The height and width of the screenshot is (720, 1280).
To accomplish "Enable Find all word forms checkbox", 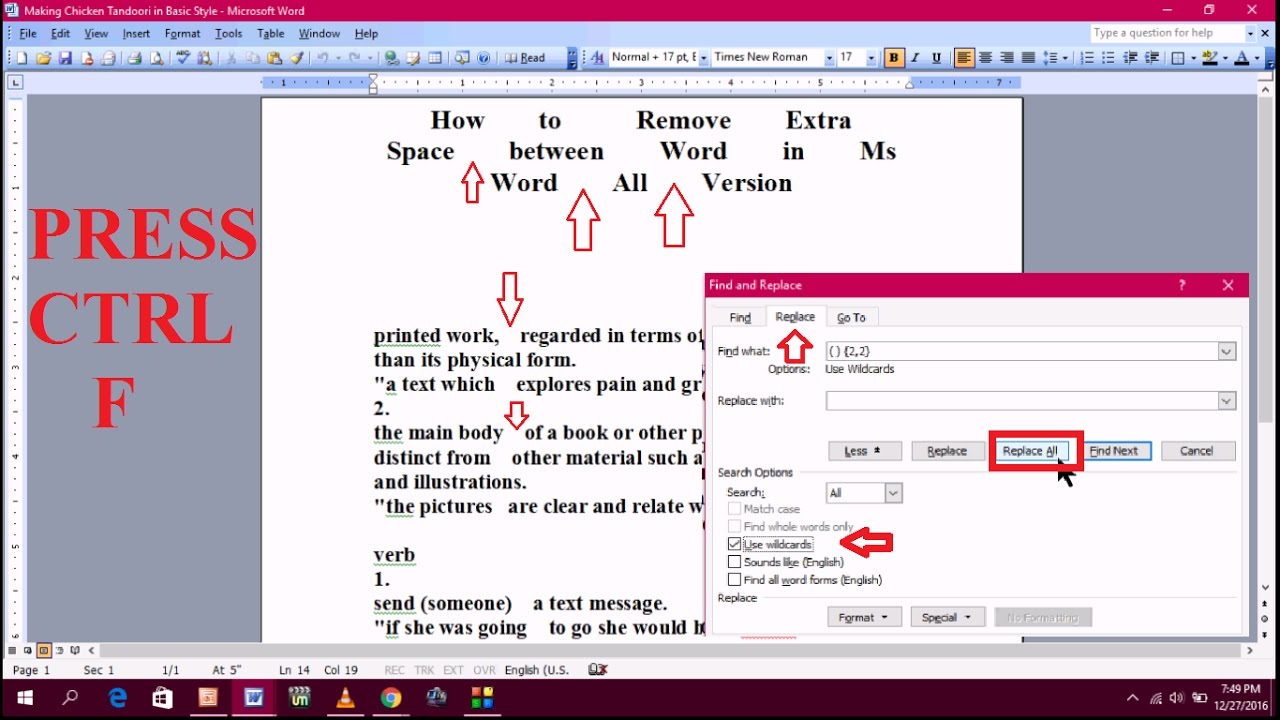I will tap(735, 580).
